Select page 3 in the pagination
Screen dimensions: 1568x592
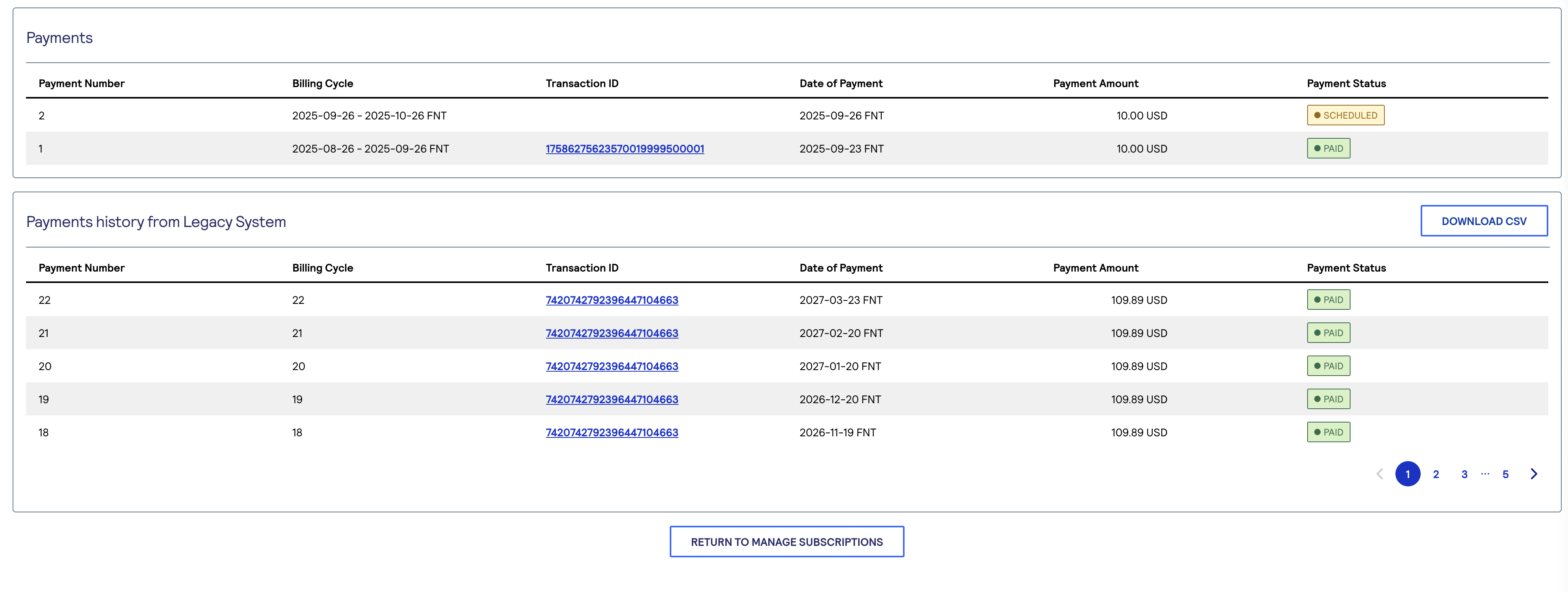[x=1464, y=473]
